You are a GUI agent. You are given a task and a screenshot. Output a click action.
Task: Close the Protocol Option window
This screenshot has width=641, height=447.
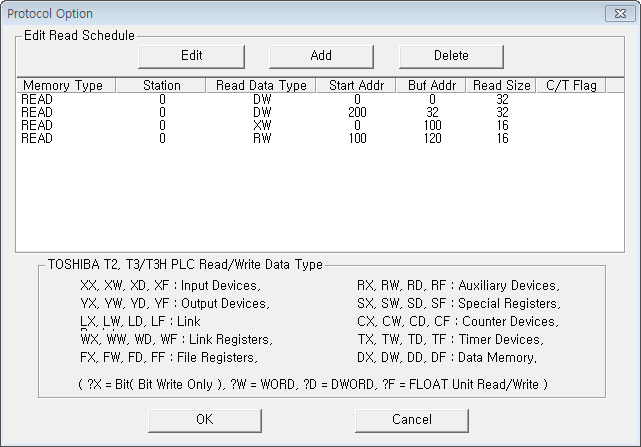[620, 13]
